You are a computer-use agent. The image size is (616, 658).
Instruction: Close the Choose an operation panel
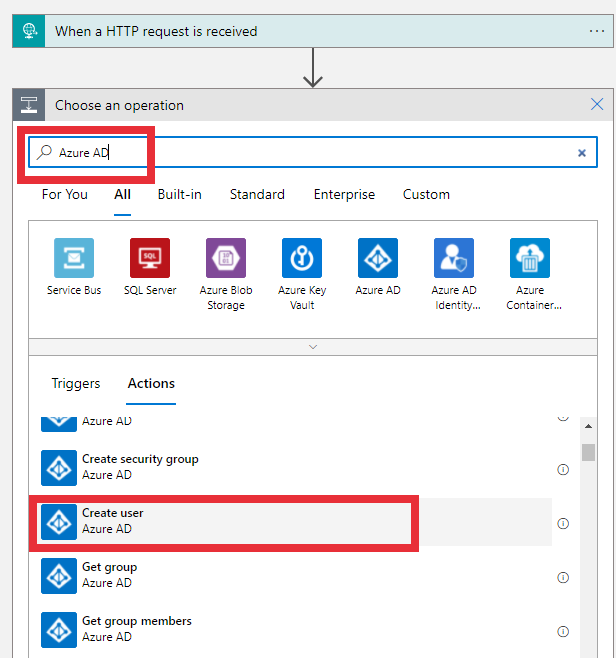pyautogui.click(x=597, y=104)
